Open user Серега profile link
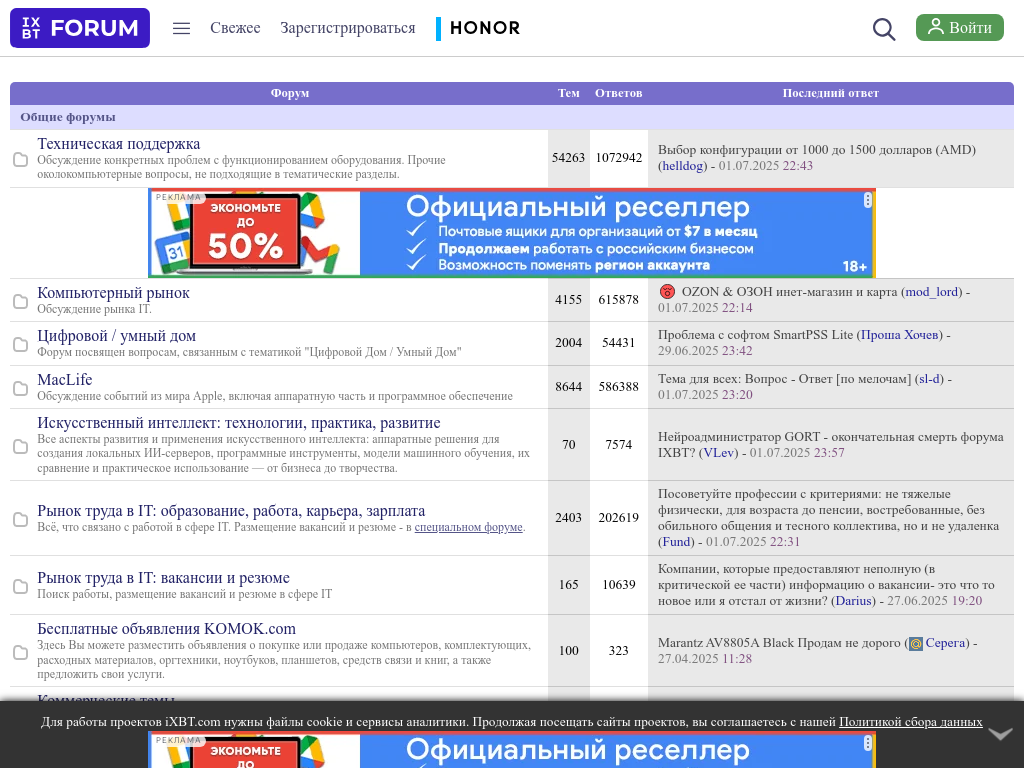This screenshot has height=768, width=1024. (945, 643)
